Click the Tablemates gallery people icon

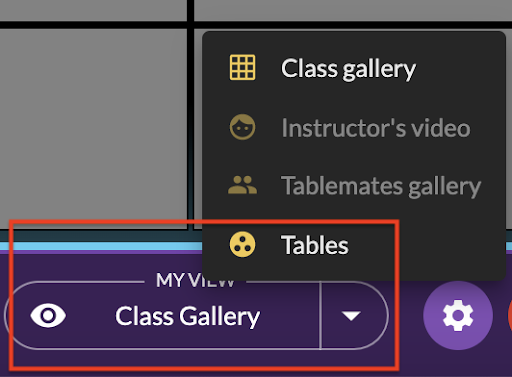(242, 185)
